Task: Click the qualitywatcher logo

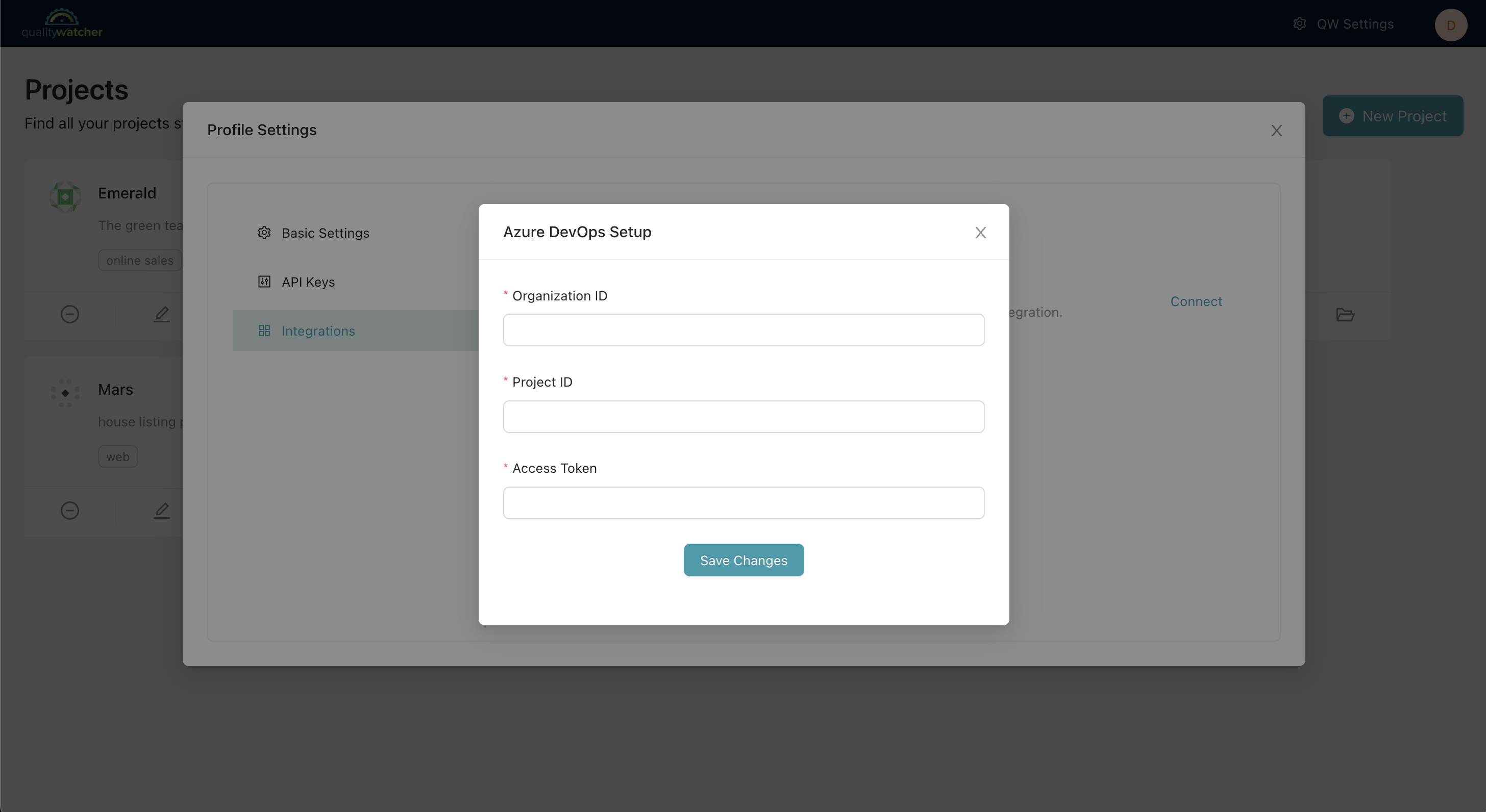Action: (62, 23)
